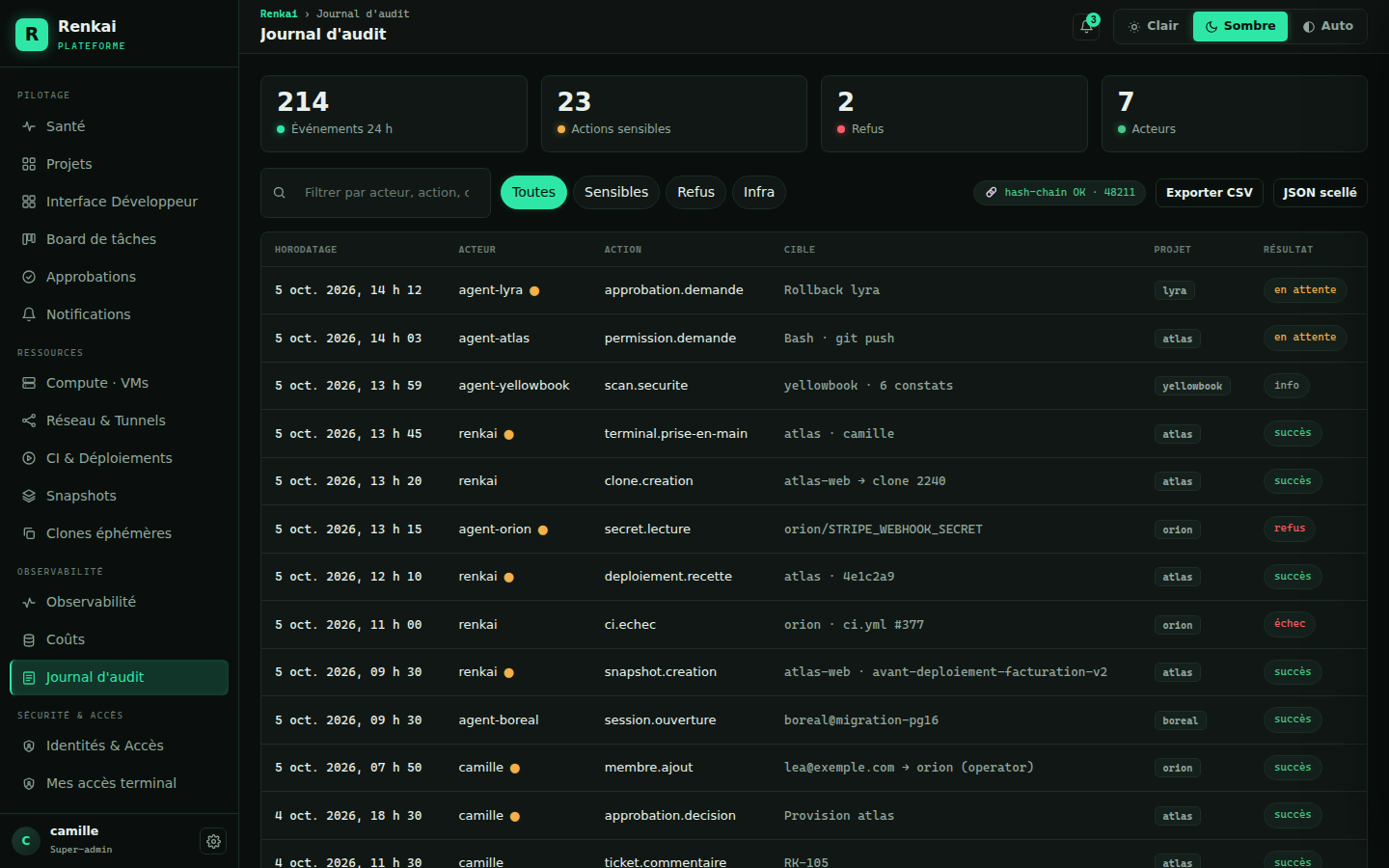The image size is (1389, 868).
Task: Open the Santé sidebar item
Action: 119,126
